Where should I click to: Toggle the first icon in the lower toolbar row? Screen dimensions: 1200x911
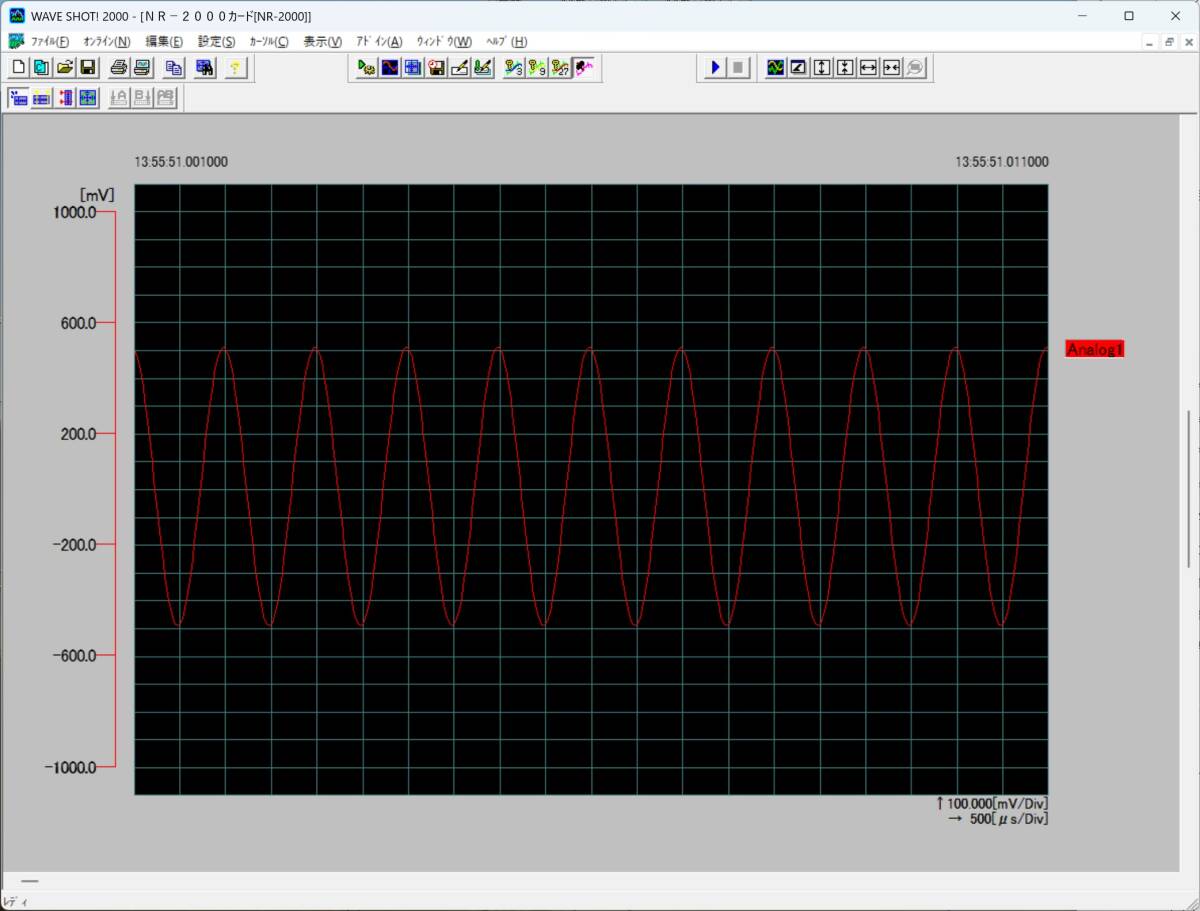(x=19, y=98)
